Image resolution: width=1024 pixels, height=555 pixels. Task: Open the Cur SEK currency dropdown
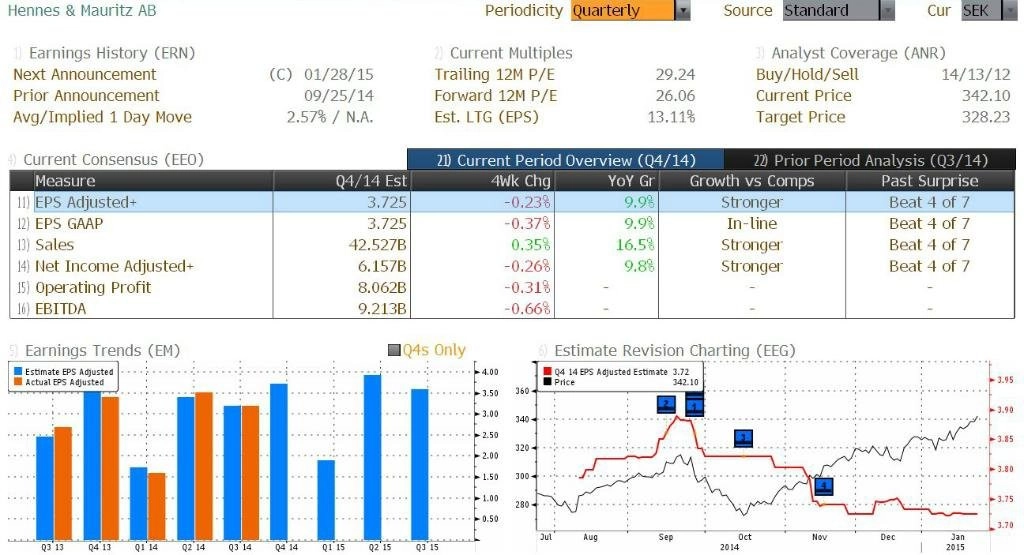[1009, 11]
